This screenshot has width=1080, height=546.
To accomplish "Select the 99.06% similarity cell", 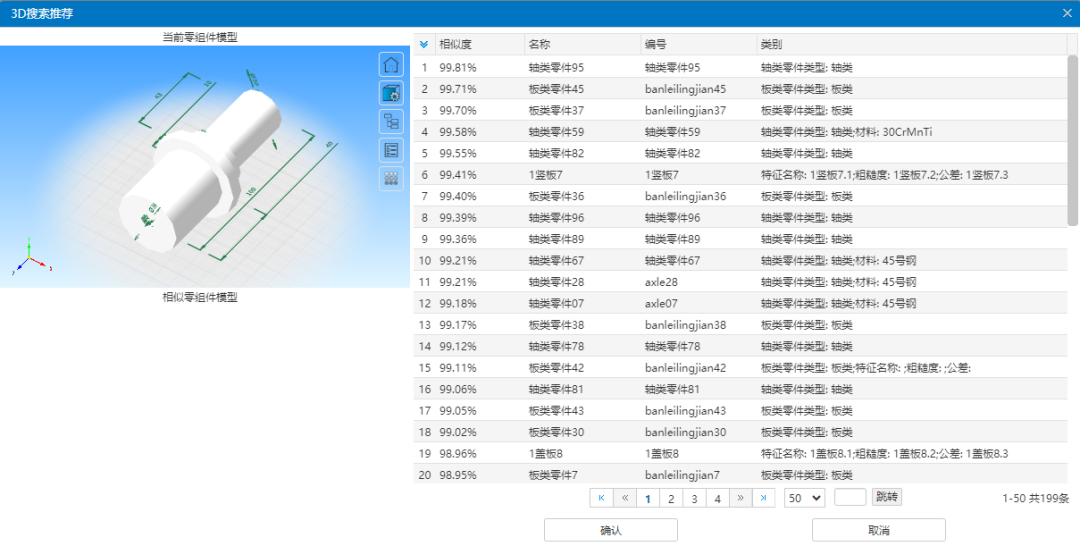I will pyautogui.click(x=479, y=389).
